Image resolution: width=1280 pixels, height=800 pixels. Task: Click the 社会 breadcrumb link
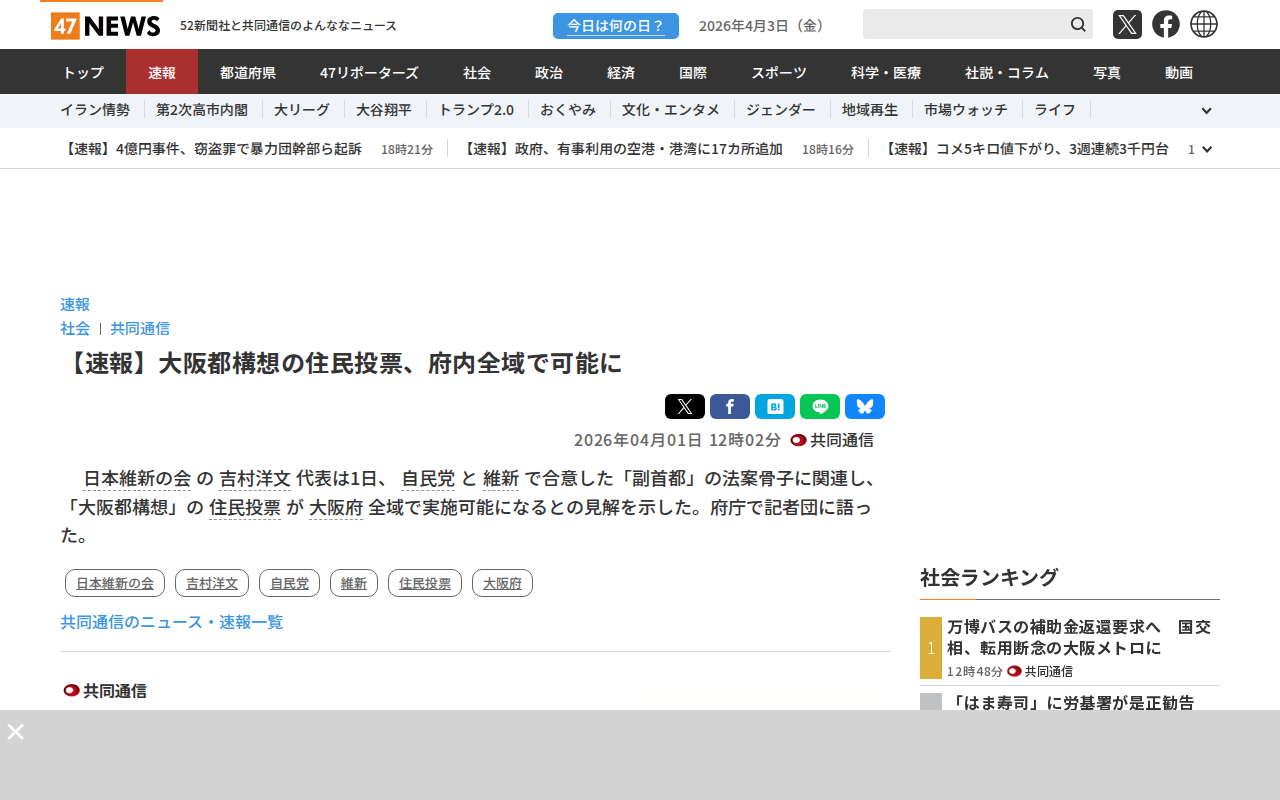[x=75, y=328]
